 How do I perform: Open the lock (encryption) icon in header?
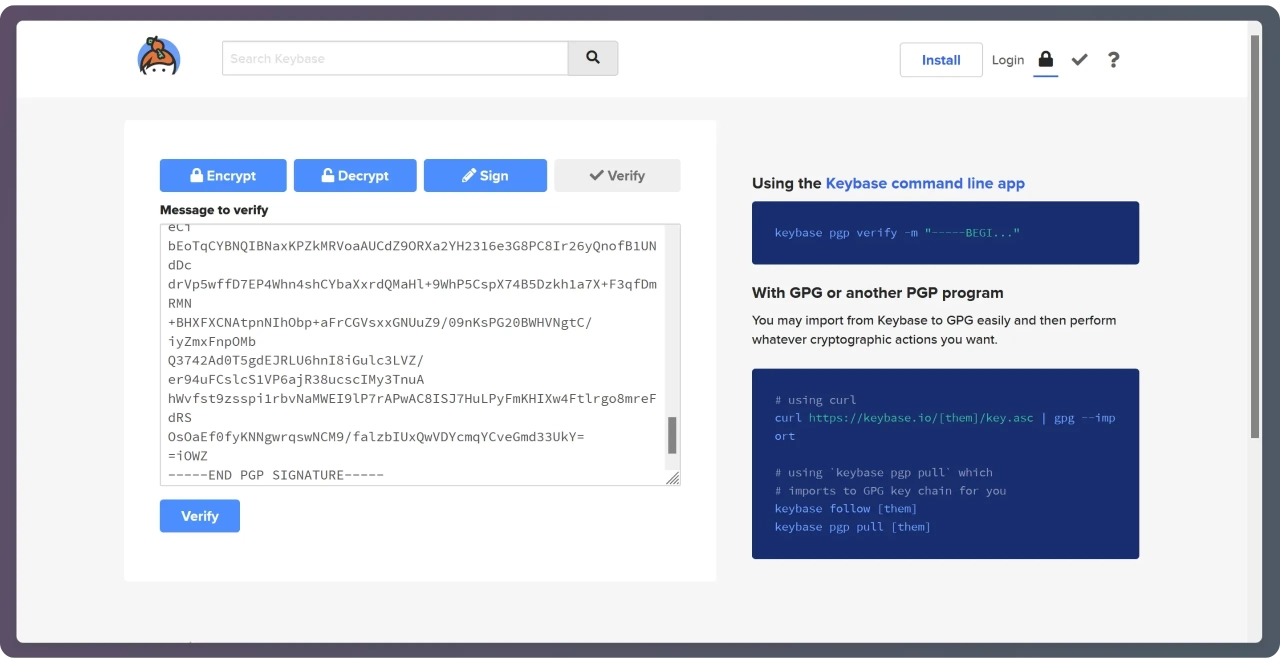(1046, 59)
